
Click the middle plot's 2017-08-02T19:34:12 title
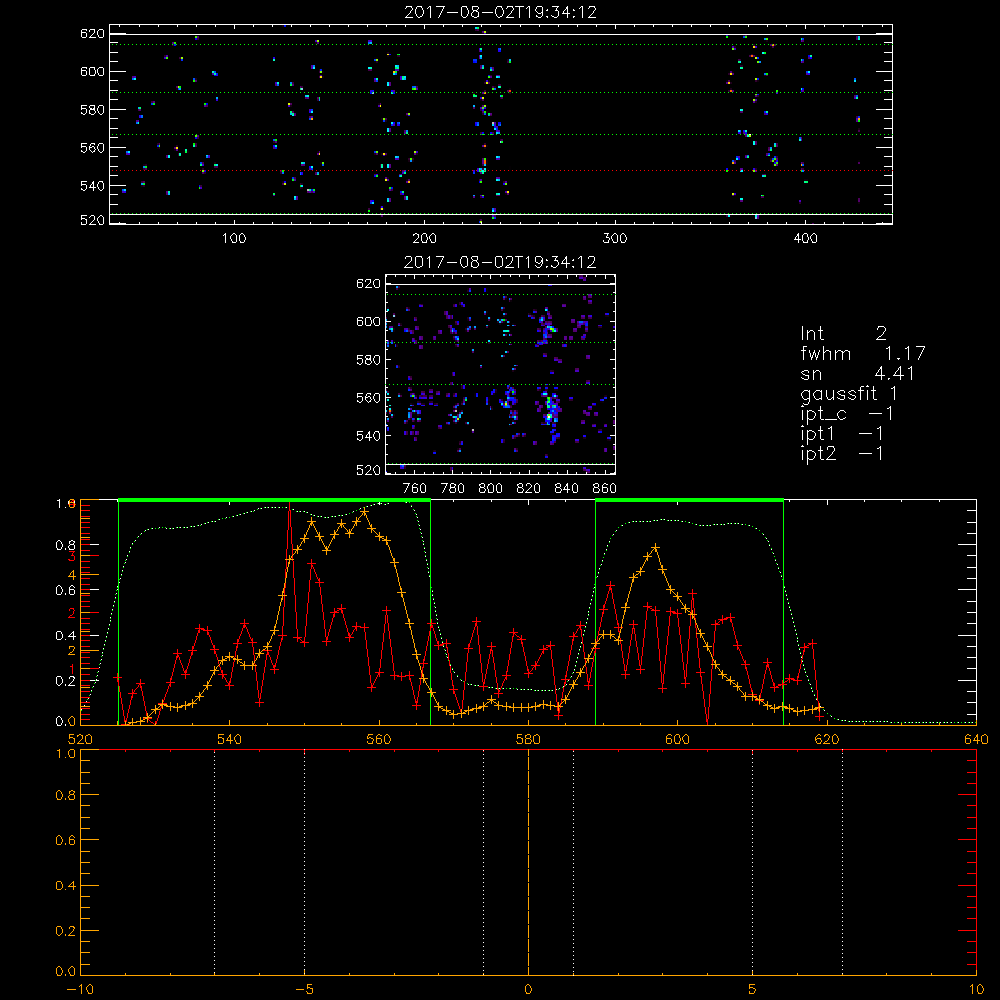click(x=500, y=262)
